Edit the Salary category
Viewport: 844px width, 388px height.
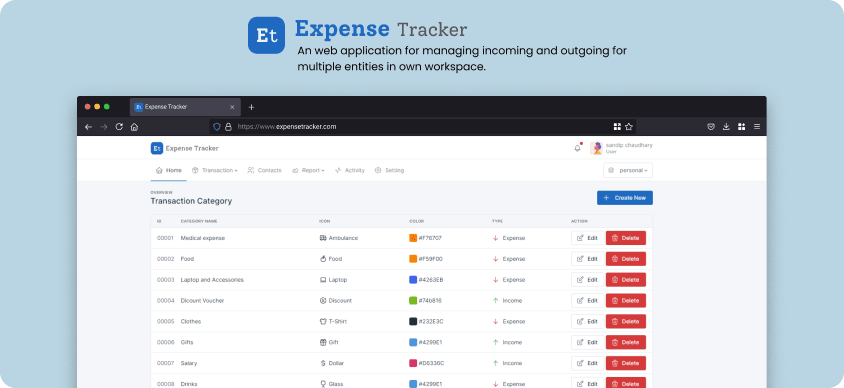(x=587, y=363)
